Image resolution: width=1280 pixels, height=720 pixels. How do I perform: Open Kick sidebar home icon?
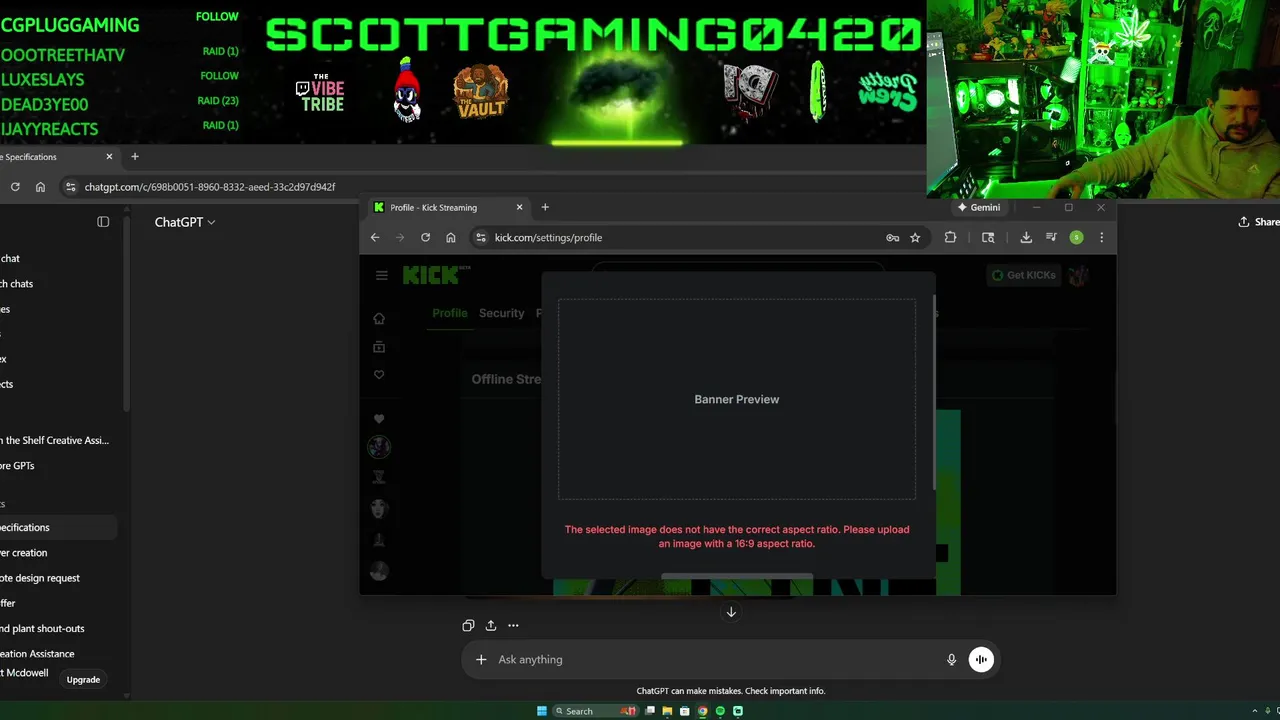pyautogui.click(x=379, y=318)
